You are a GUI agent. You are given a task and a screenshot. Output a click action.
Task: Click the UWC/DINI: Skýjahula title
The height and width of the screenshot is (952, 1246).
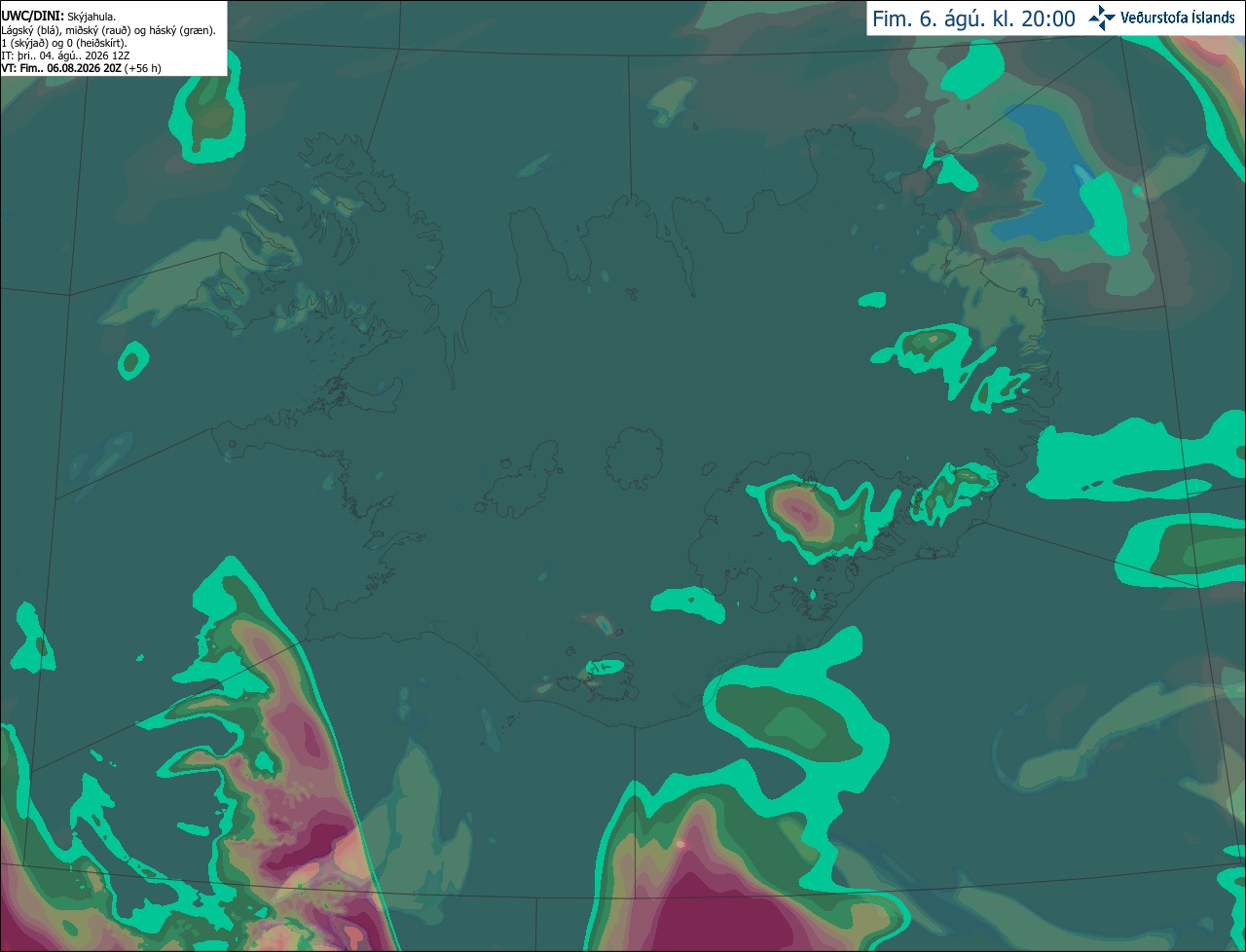coord(58,17)
